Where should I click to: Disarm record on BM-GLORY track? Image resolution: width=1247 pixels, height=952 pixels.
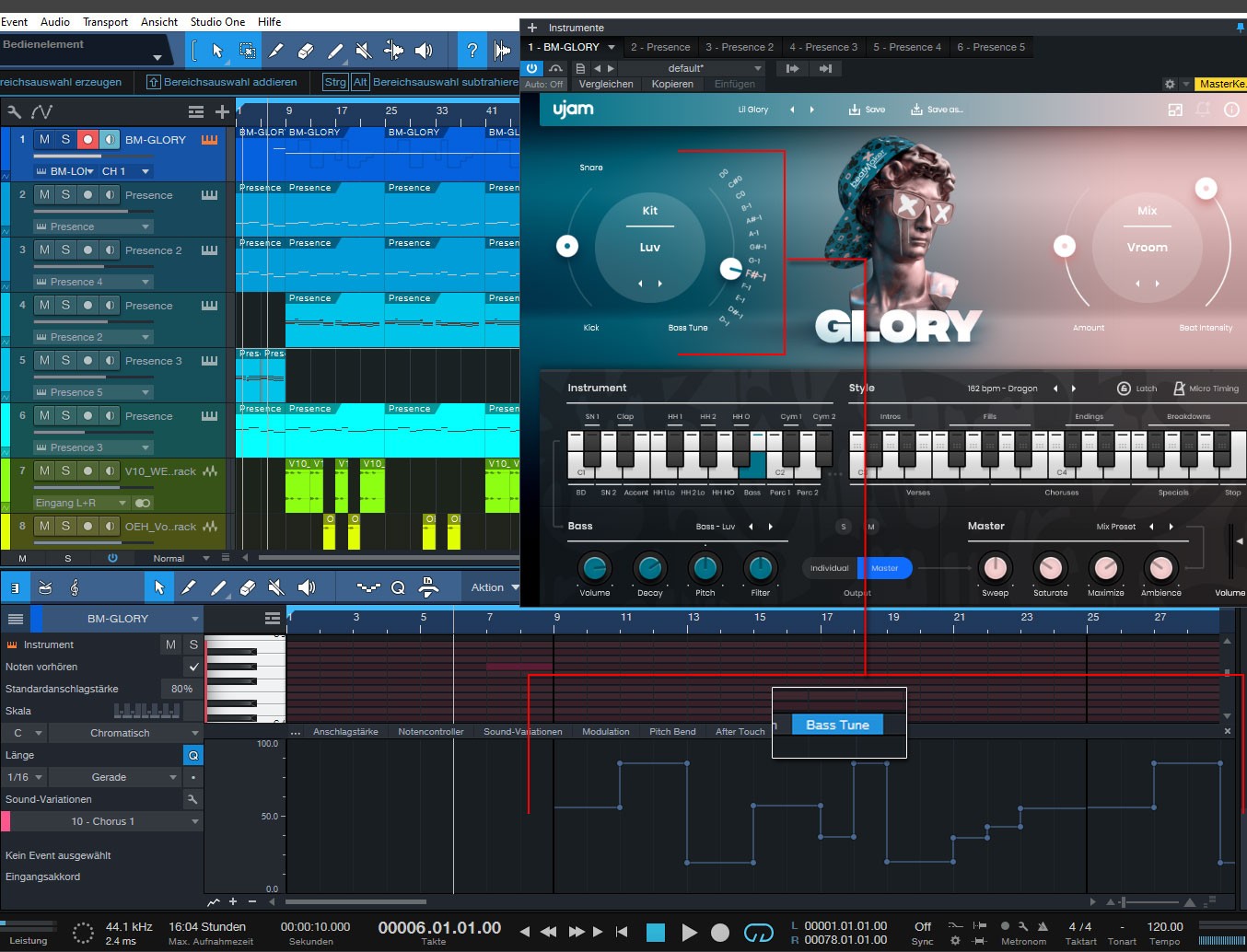(x=87, y=139)
